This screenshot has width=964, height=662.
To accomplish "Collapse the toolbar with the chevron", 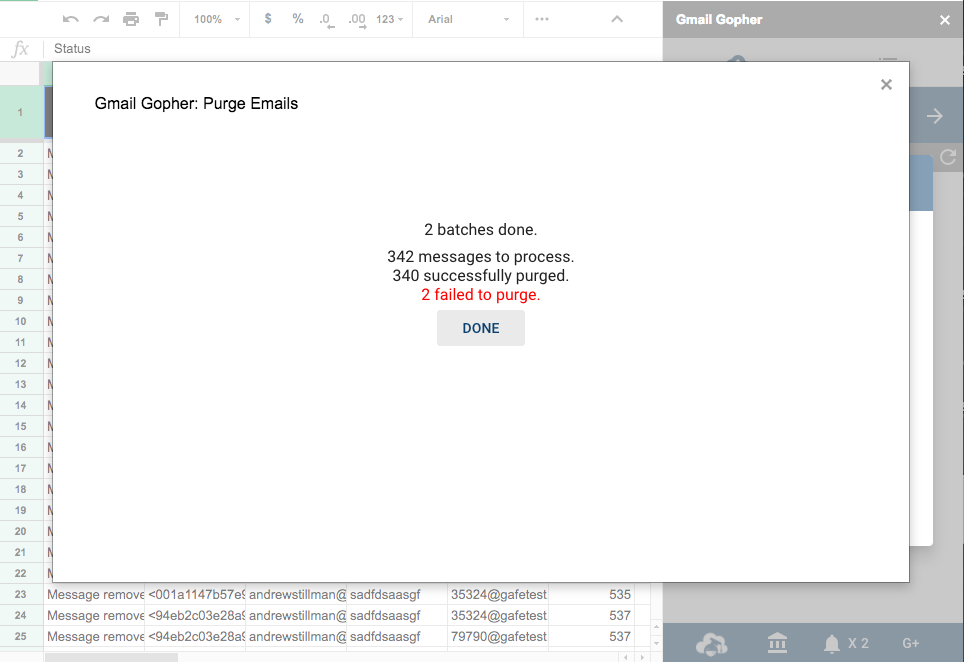I will 617,18.
